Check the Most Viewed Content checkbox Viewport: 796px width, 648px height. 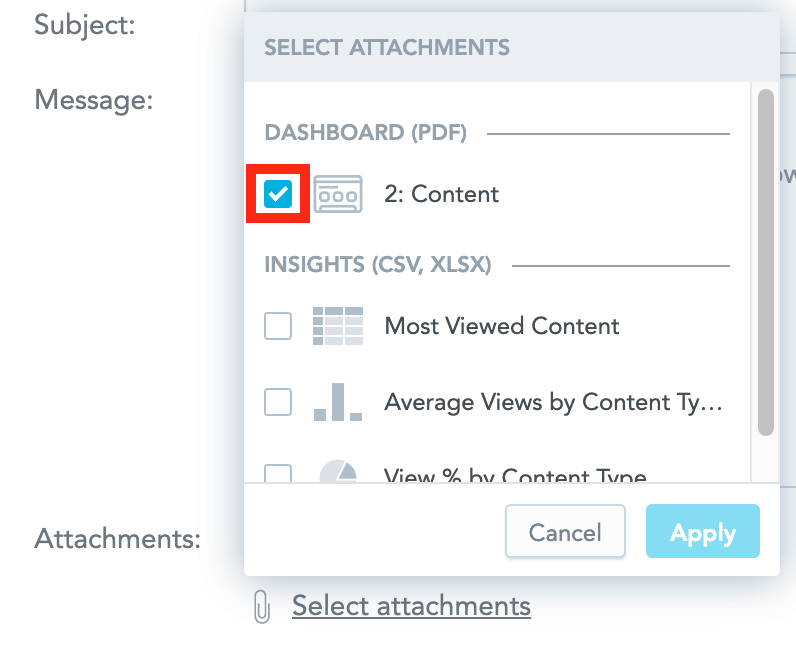[278, 326]
